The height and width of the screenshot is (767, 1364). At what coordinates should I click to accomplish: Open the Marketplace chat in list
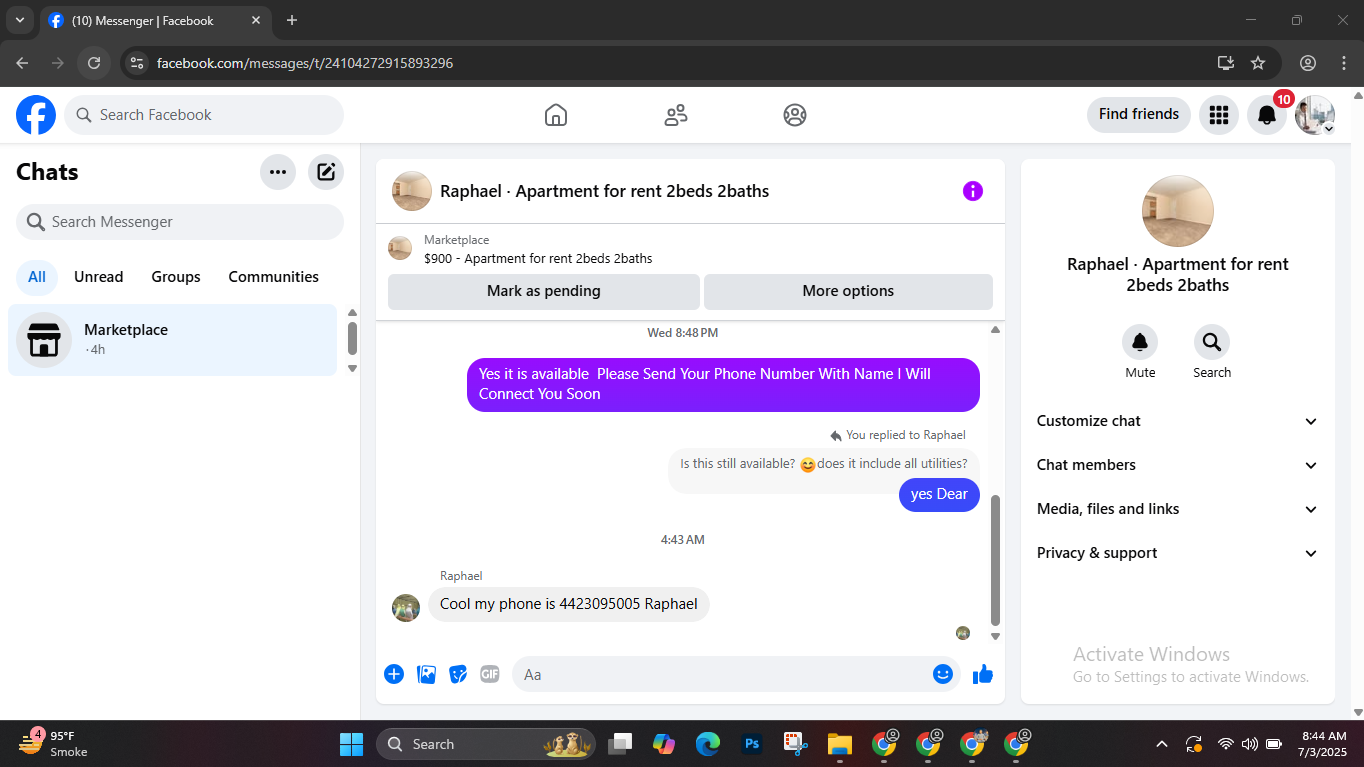click(x=173, y=340)
